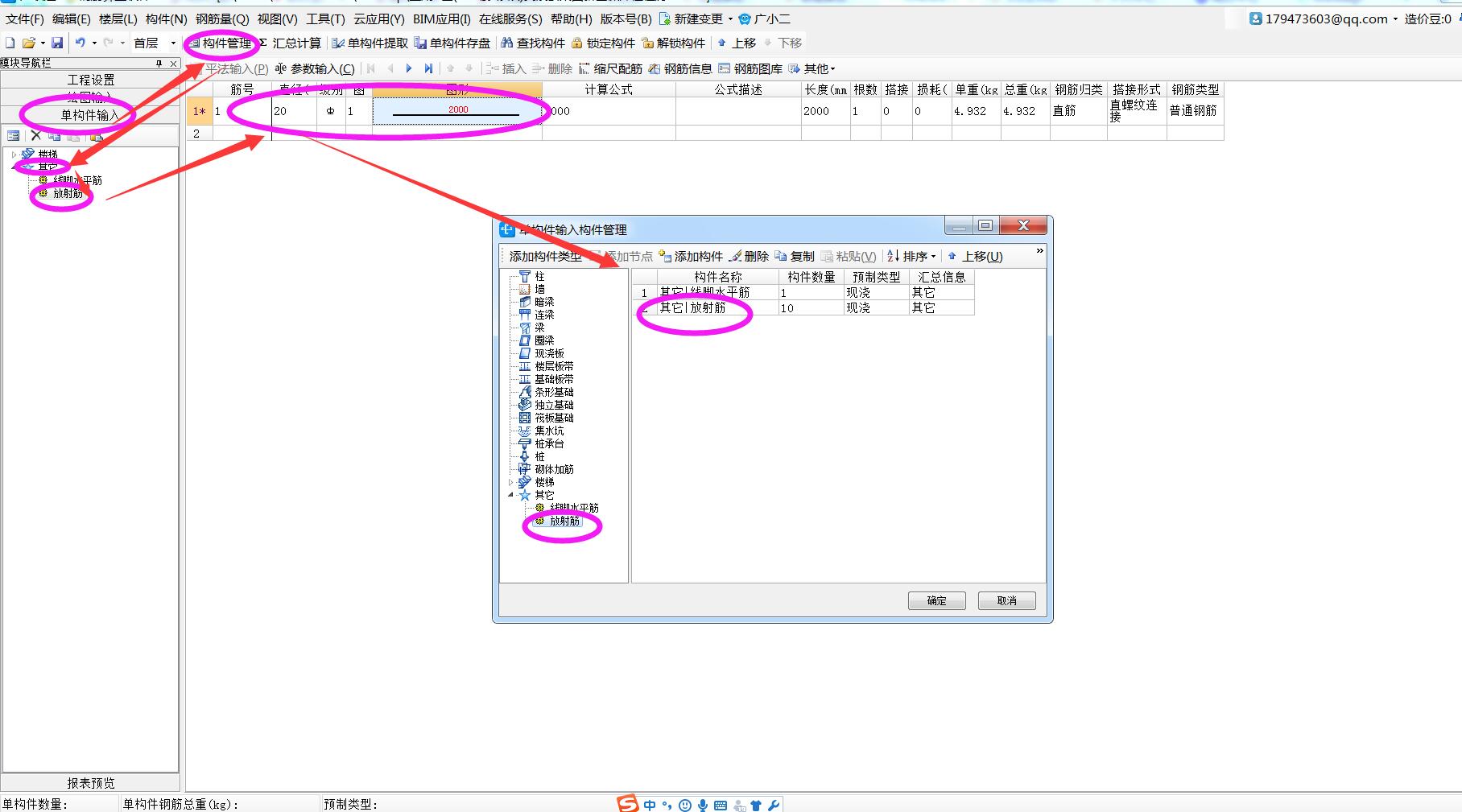Select 暗梁 in the dialog tree
Image resolution: width=1462 pixels, height=812 pixels.
tap(544, 302)
